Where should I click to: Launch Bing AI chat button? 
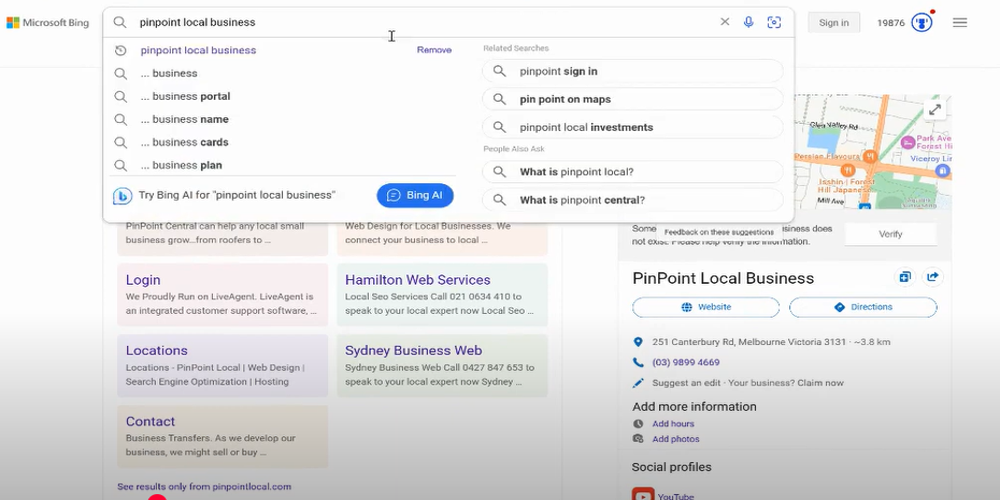coord(415,195)
